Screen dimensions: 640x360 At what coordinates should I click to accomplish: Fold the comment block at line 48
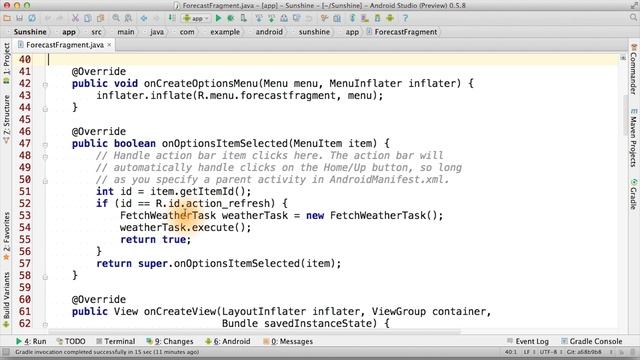pos(45,157)
